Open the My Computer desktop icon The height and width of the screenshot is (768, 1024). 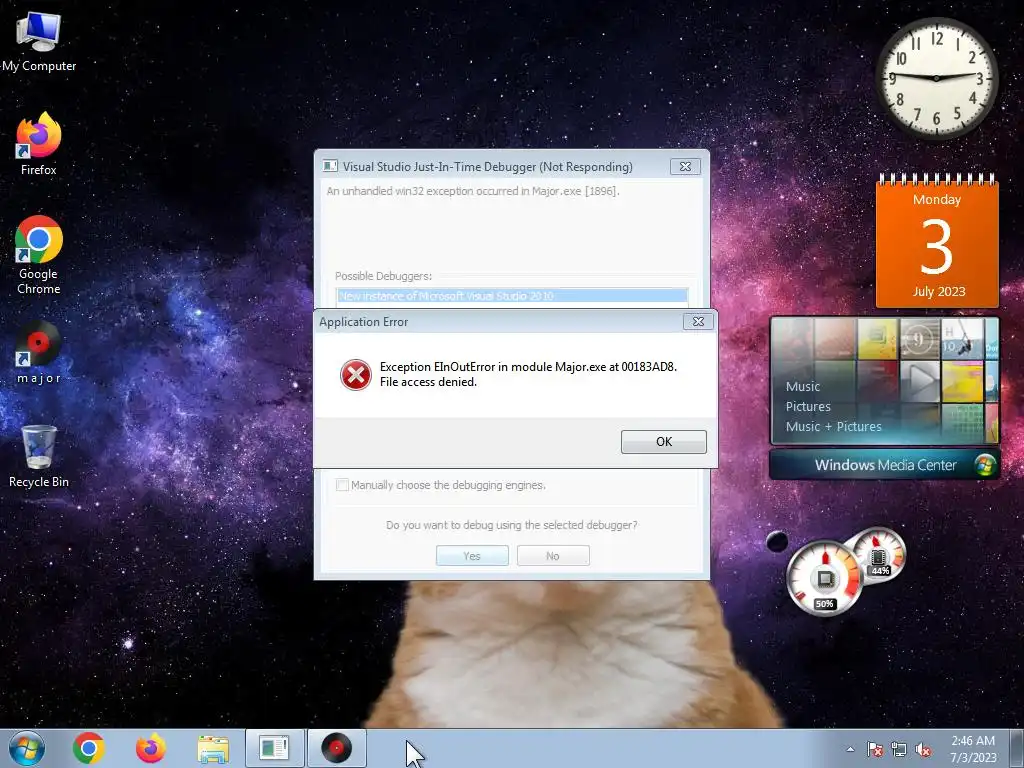(x=39, y=42)
